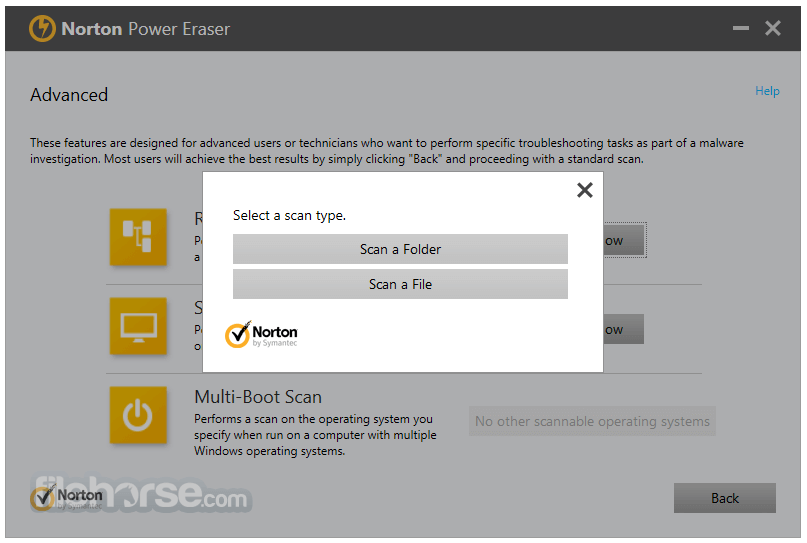Click the Multi-Boot Scan description text

pos(315,435)
